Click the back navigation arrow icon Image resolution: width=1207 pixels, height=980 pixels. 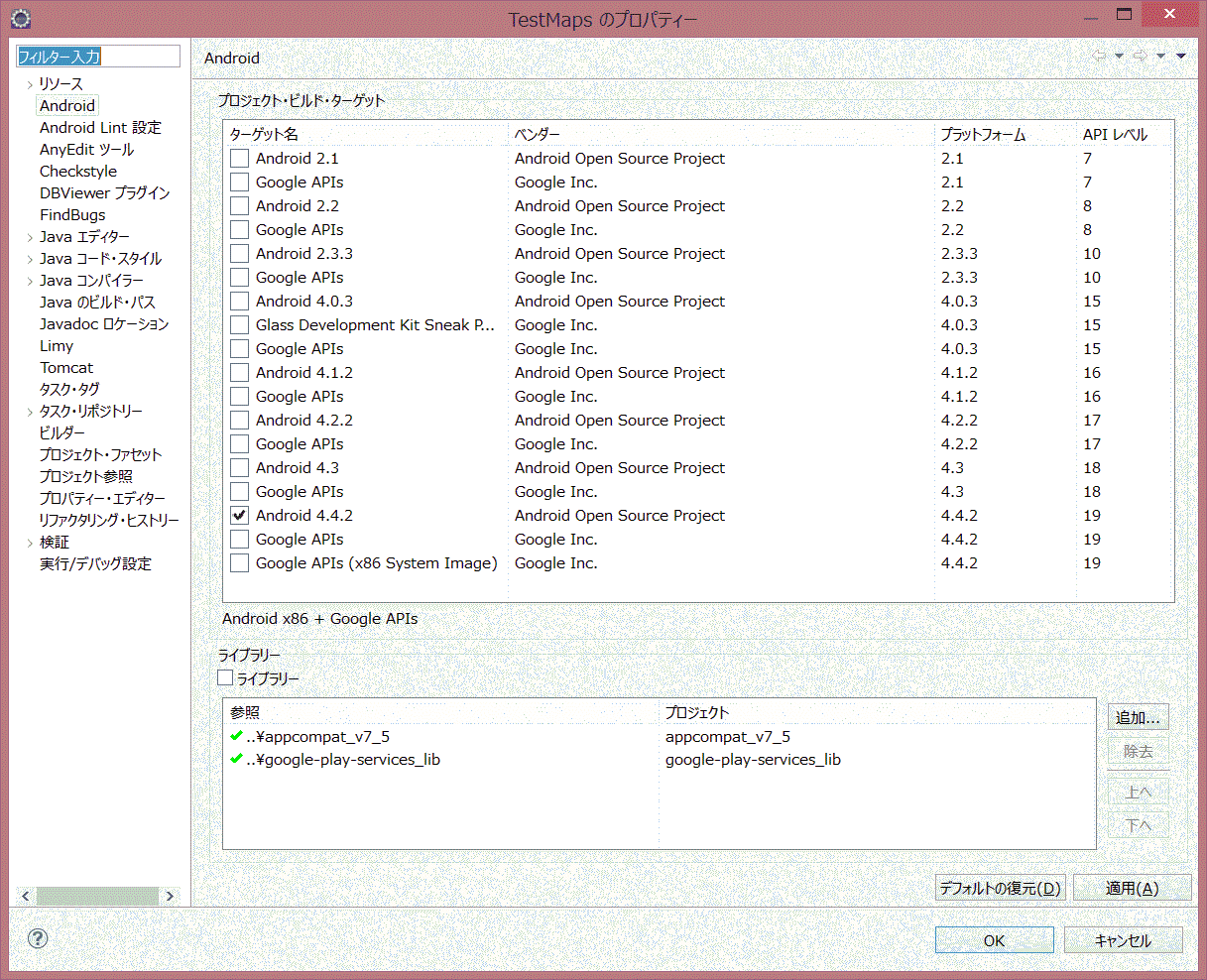[x=1099, y=57]
